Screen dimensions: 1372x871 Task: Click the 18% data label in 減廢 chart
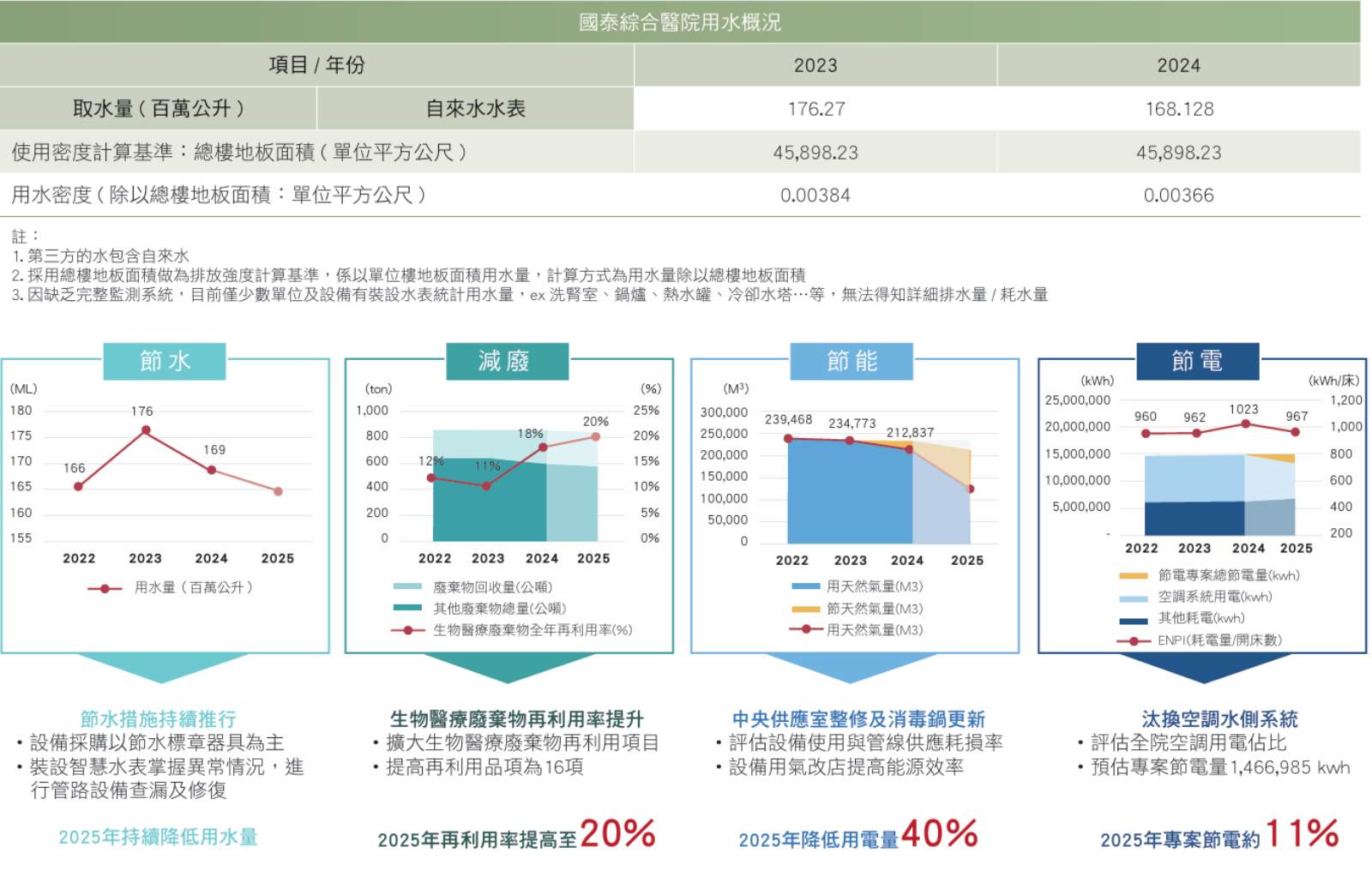click(x=531, y=434)
